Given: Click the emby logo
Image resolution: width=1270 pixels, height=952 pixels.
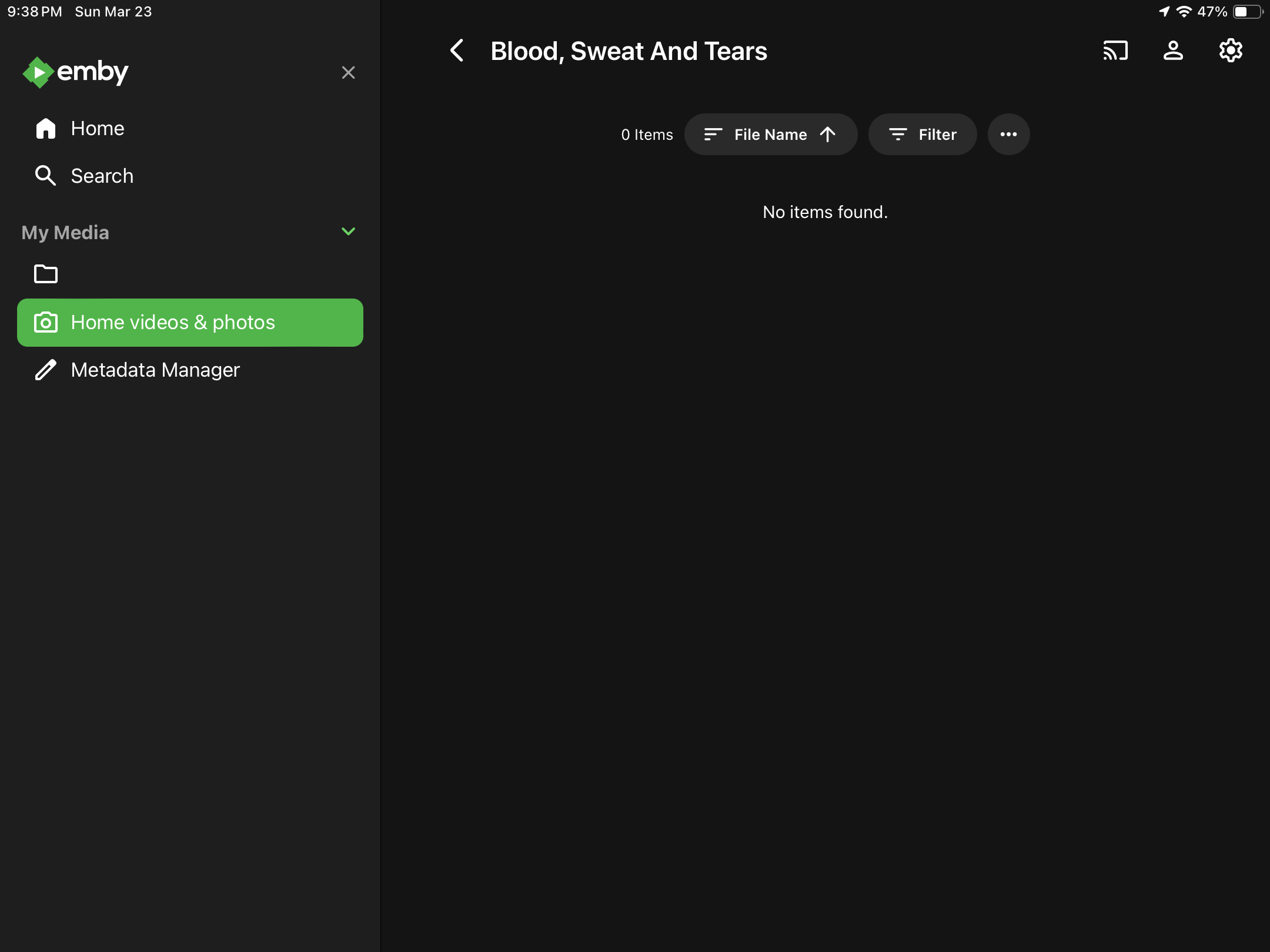Looking at the screenshot, I should [75, 72].
